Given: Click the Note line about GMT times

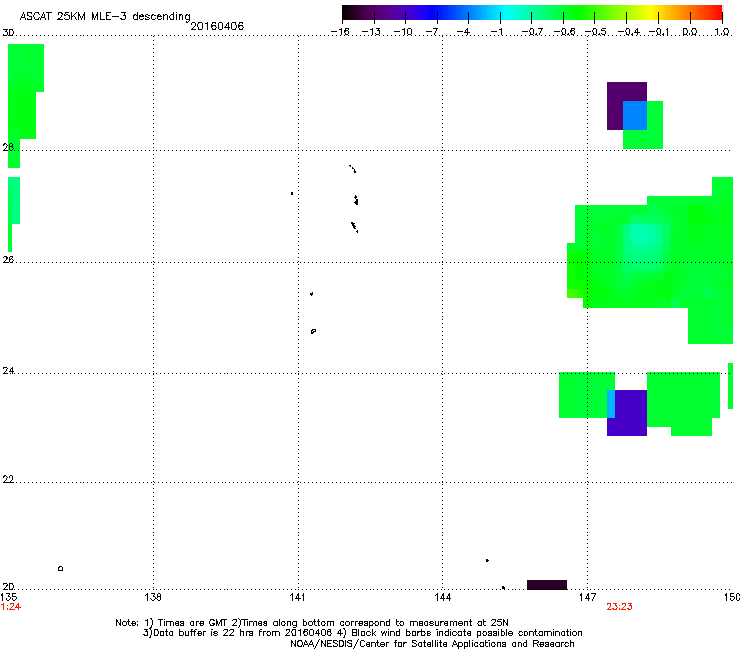Looking at the screenshot, I should (311, 623).
